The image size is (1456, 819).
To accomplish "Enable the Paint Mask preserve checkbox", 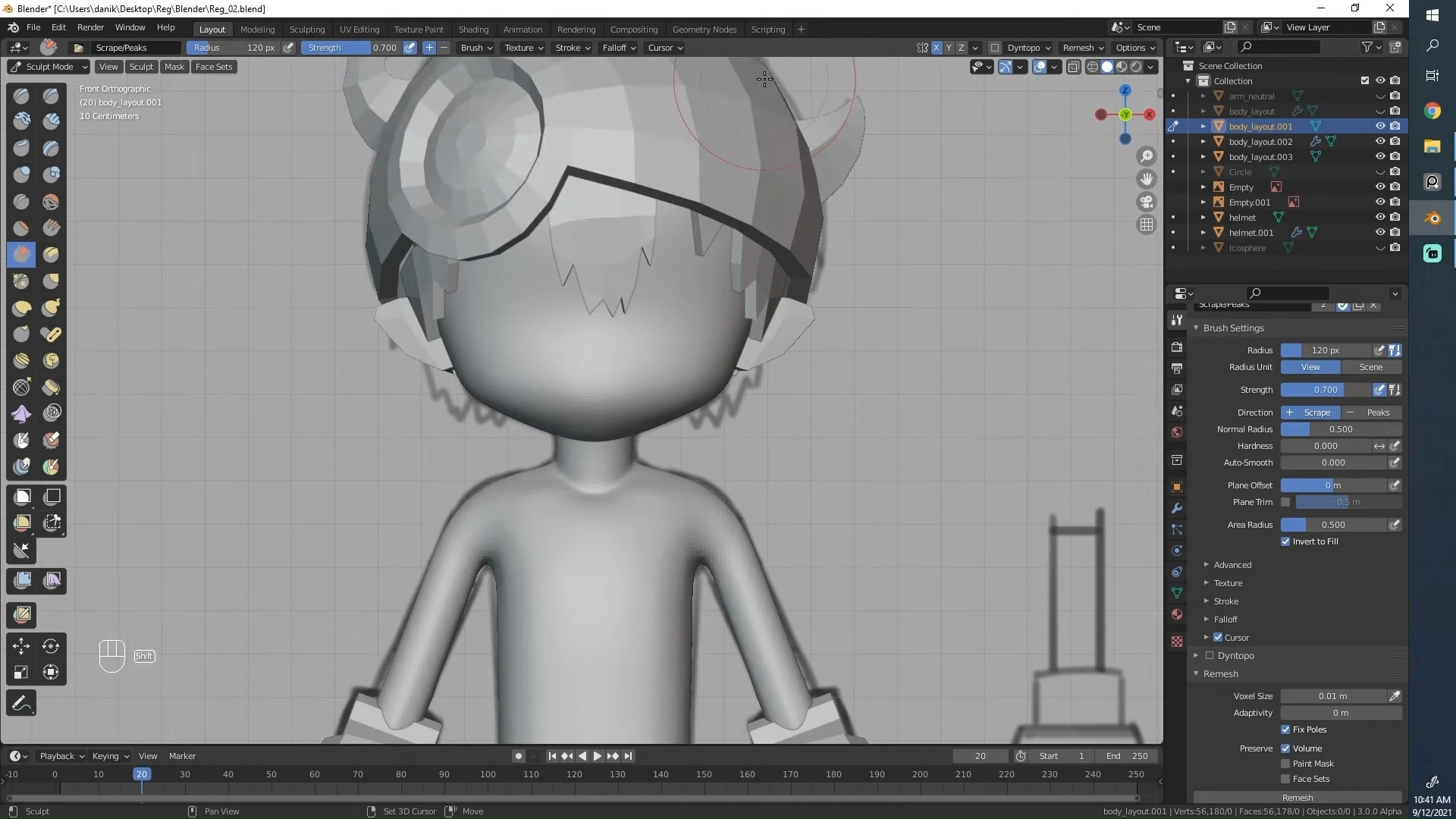I will [1285, 764].
